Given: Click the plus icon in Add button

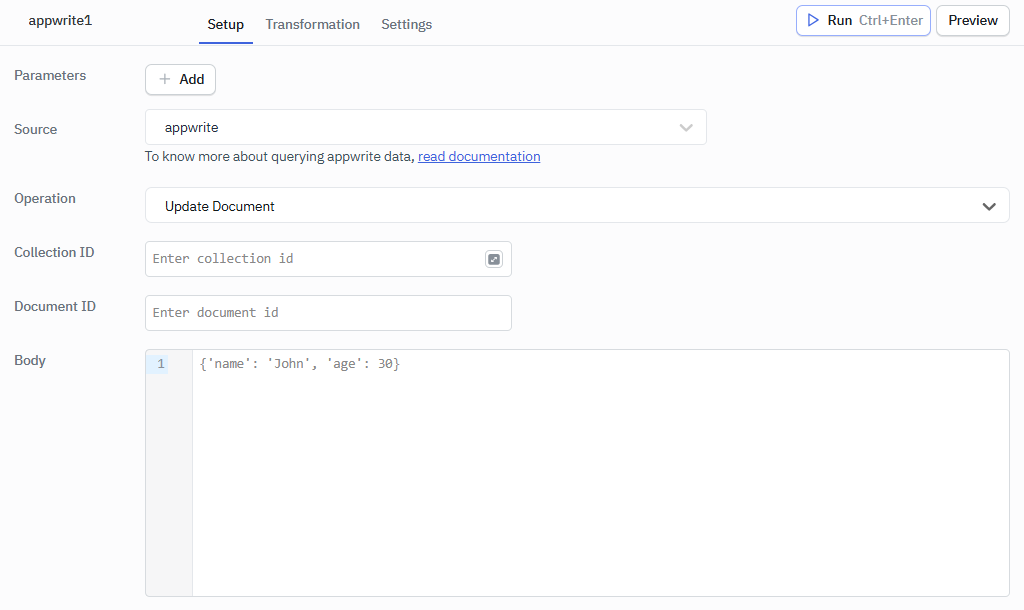Looking at the screenshot, I should click(x=165, y=80).
